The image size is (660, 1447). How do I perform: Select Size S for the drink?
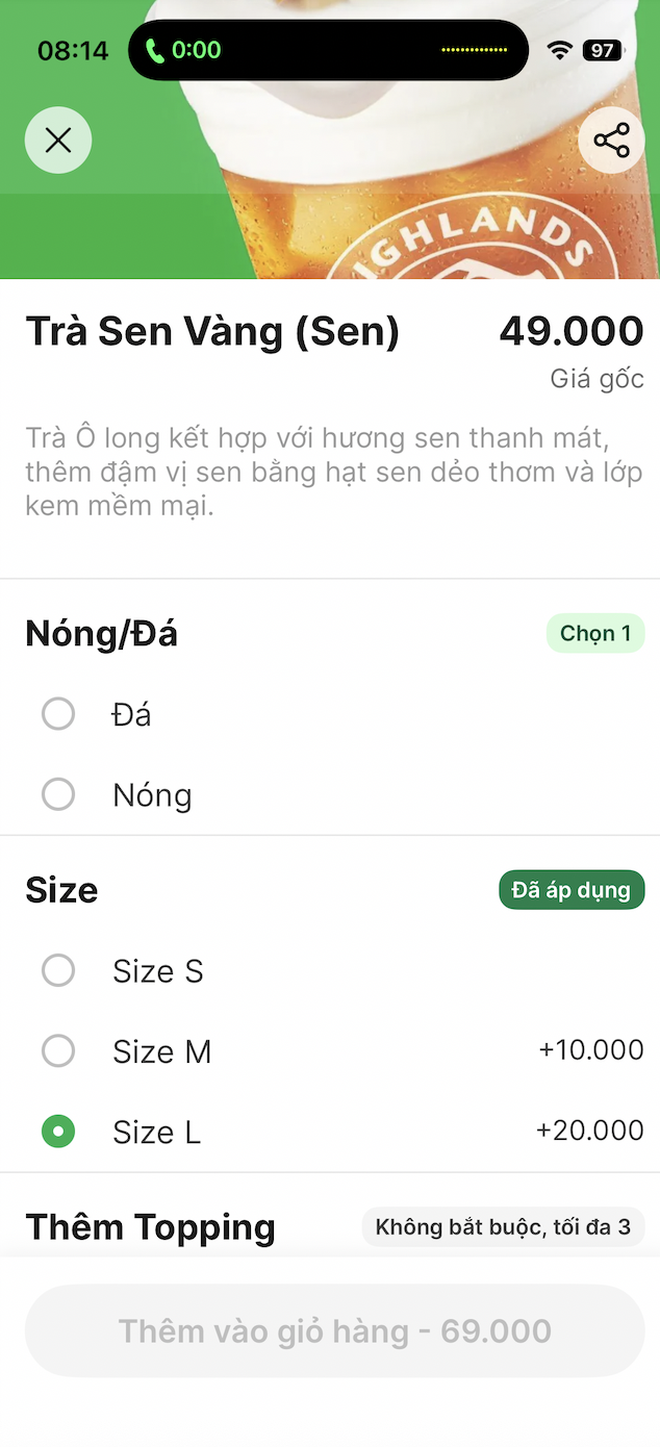[x=58, y=970]
